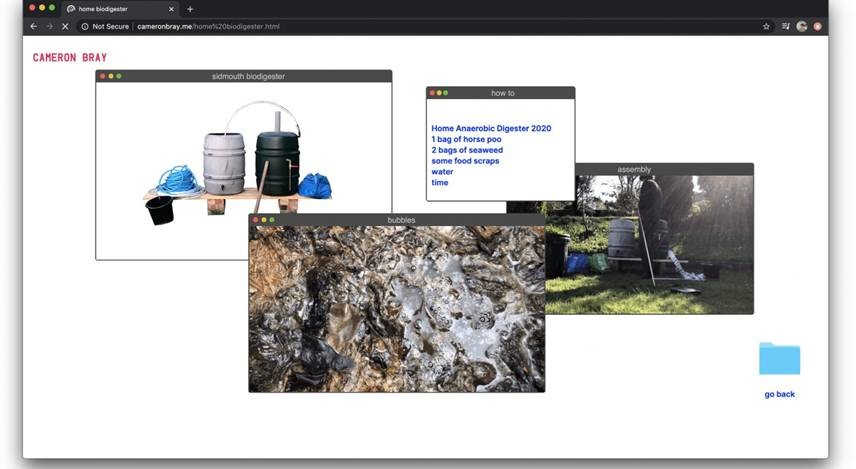856x469 pixels.
Task: Click the CAMERON BRAY site title
Action: coord(70,58)
